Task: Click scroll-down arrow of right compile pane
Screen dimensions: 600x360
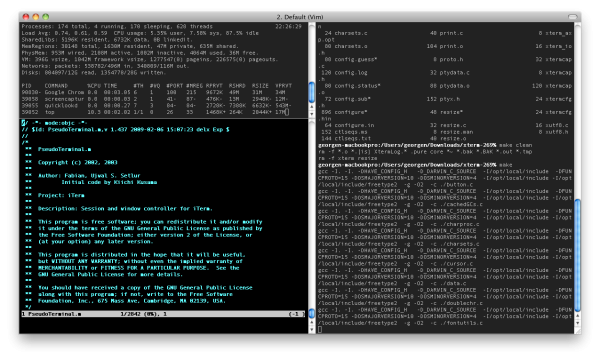Action: (x=577, y=323)
